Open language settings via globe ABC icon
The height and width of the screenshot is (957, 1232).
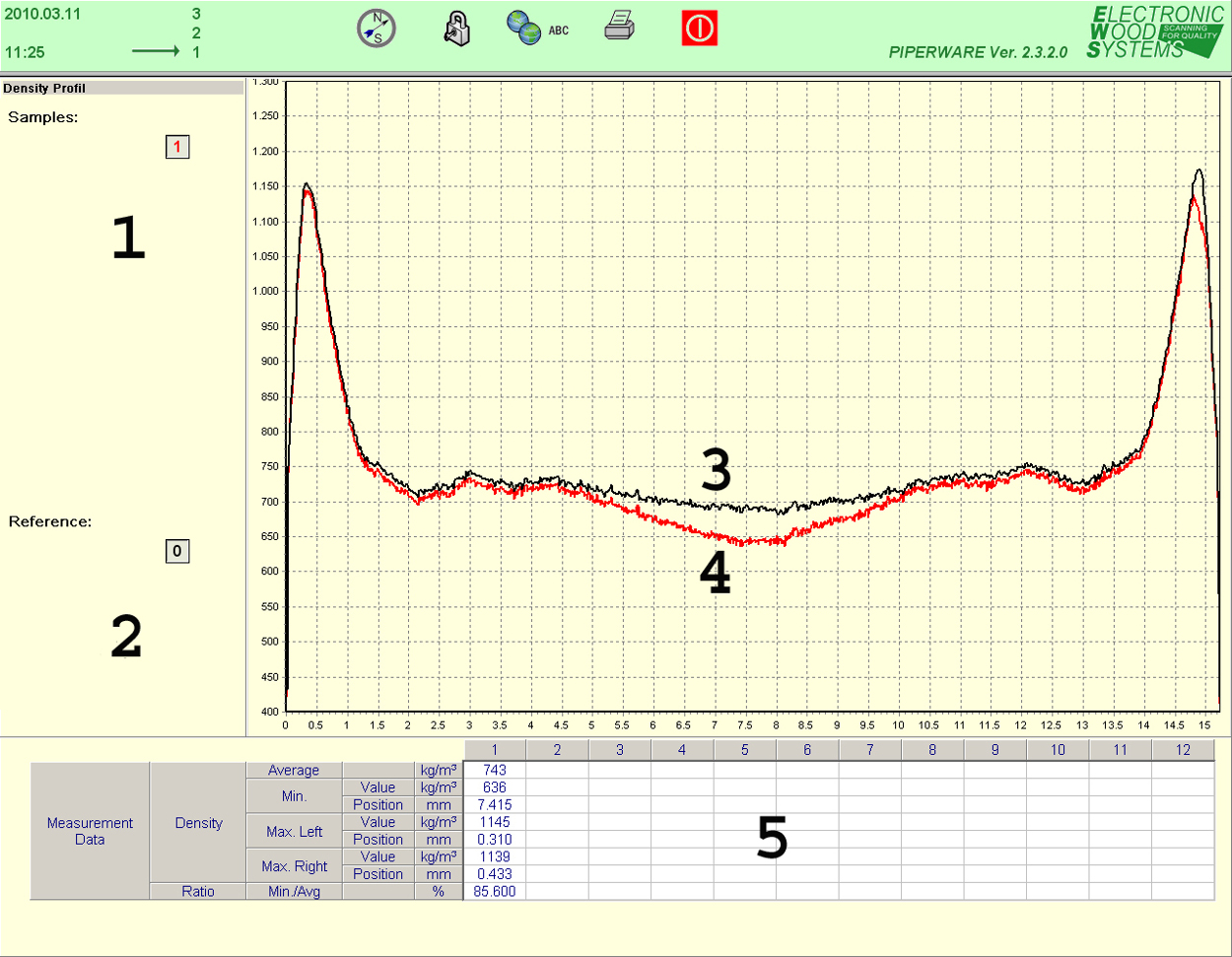click(x=537, y=30)
